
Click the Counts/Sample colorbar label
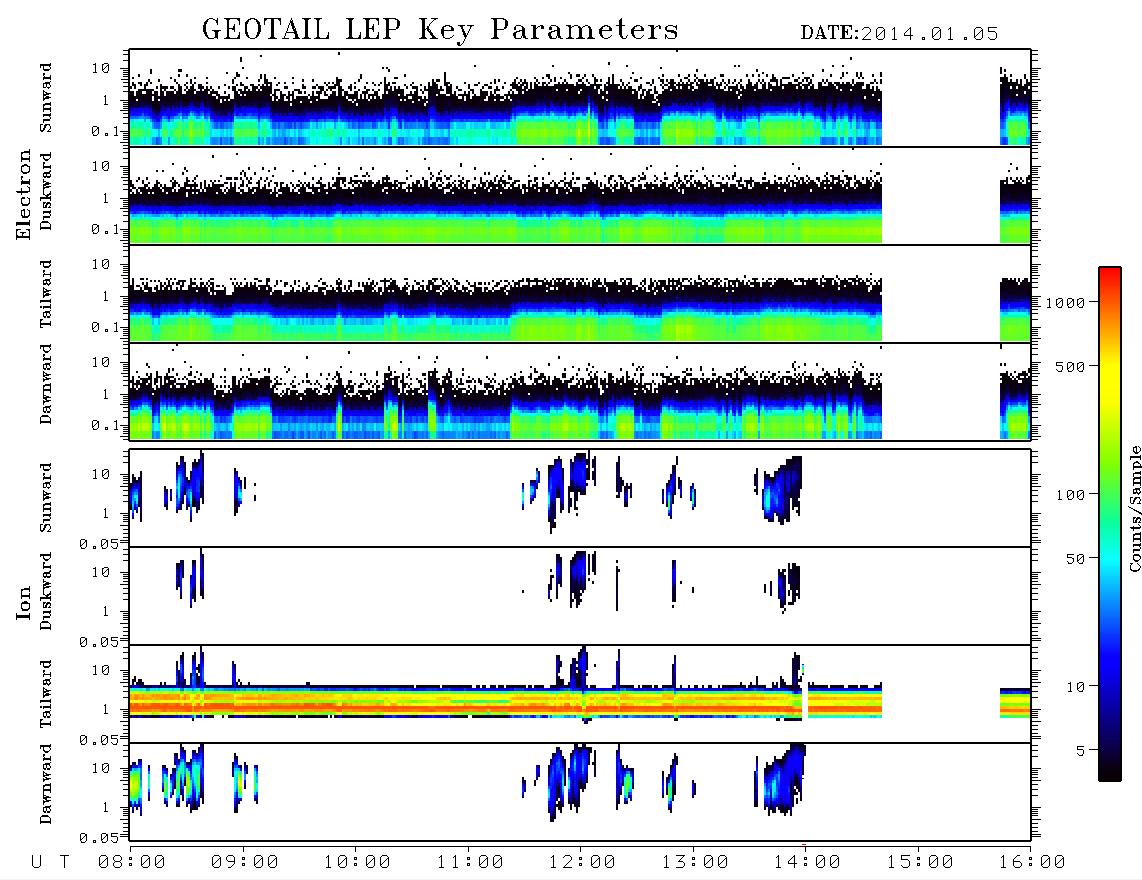[x=1135, y=508]
